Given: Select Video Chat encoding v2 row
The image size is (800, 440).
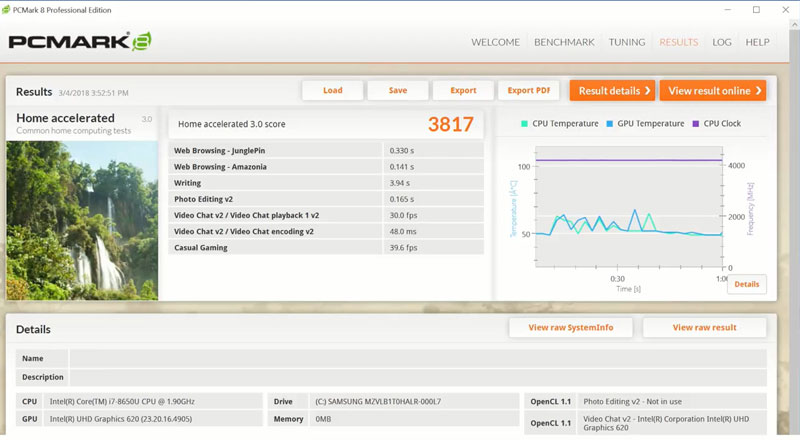Looking at the screenshot, I should [326, 231].
